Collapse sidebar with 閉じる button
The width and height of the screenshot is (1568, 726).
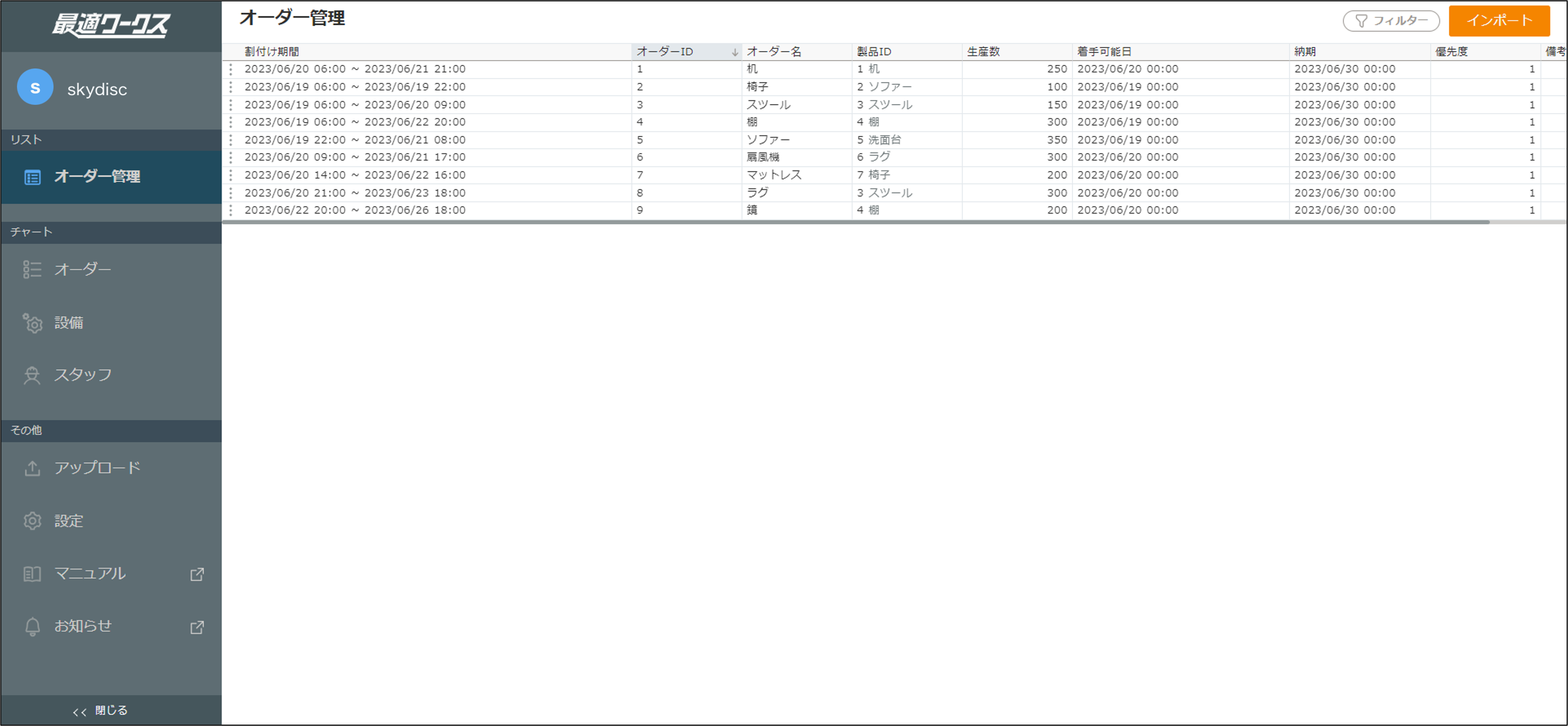pyautogui.click(x=111, y=711)
